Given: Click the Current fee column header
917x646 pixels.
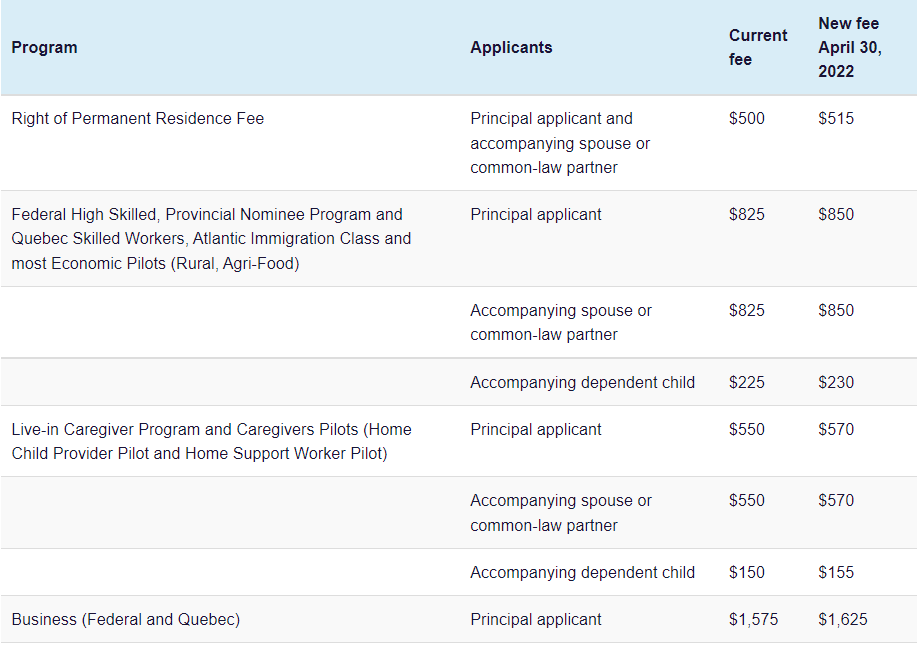Looking at the screenshot, I should tap(757, 47).
